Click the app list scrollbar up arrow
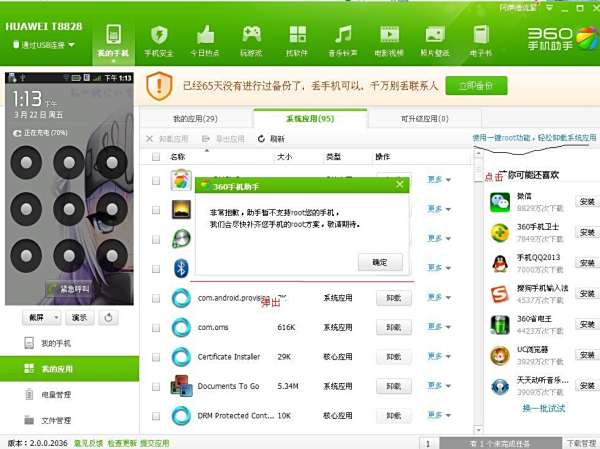 [x=478, y=153]
